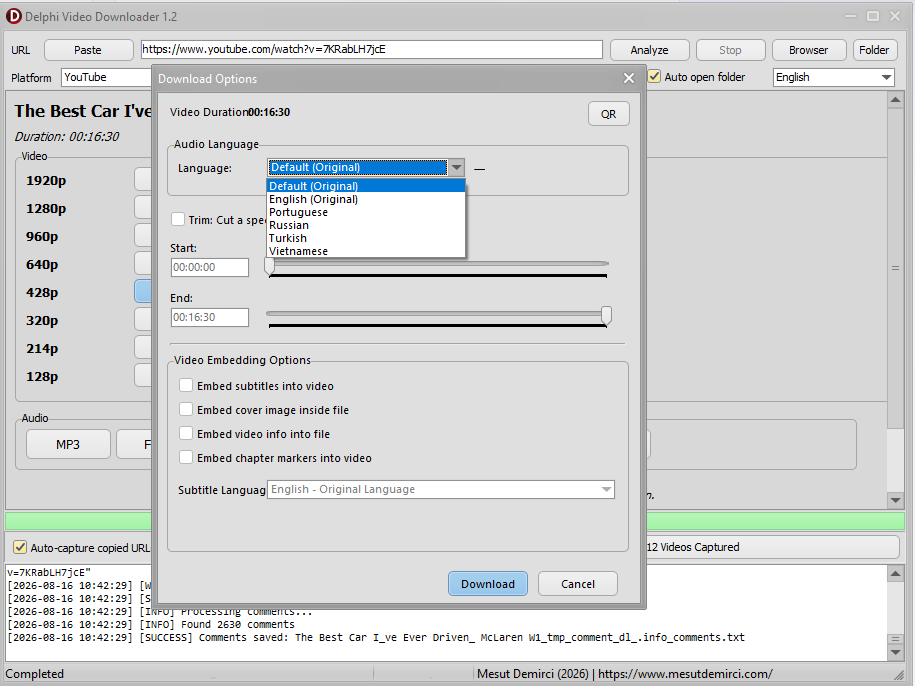This screenshot has height=686, width=915.
Task: Maximize the Delphi Video Downloader window
Action: (873, 16)
